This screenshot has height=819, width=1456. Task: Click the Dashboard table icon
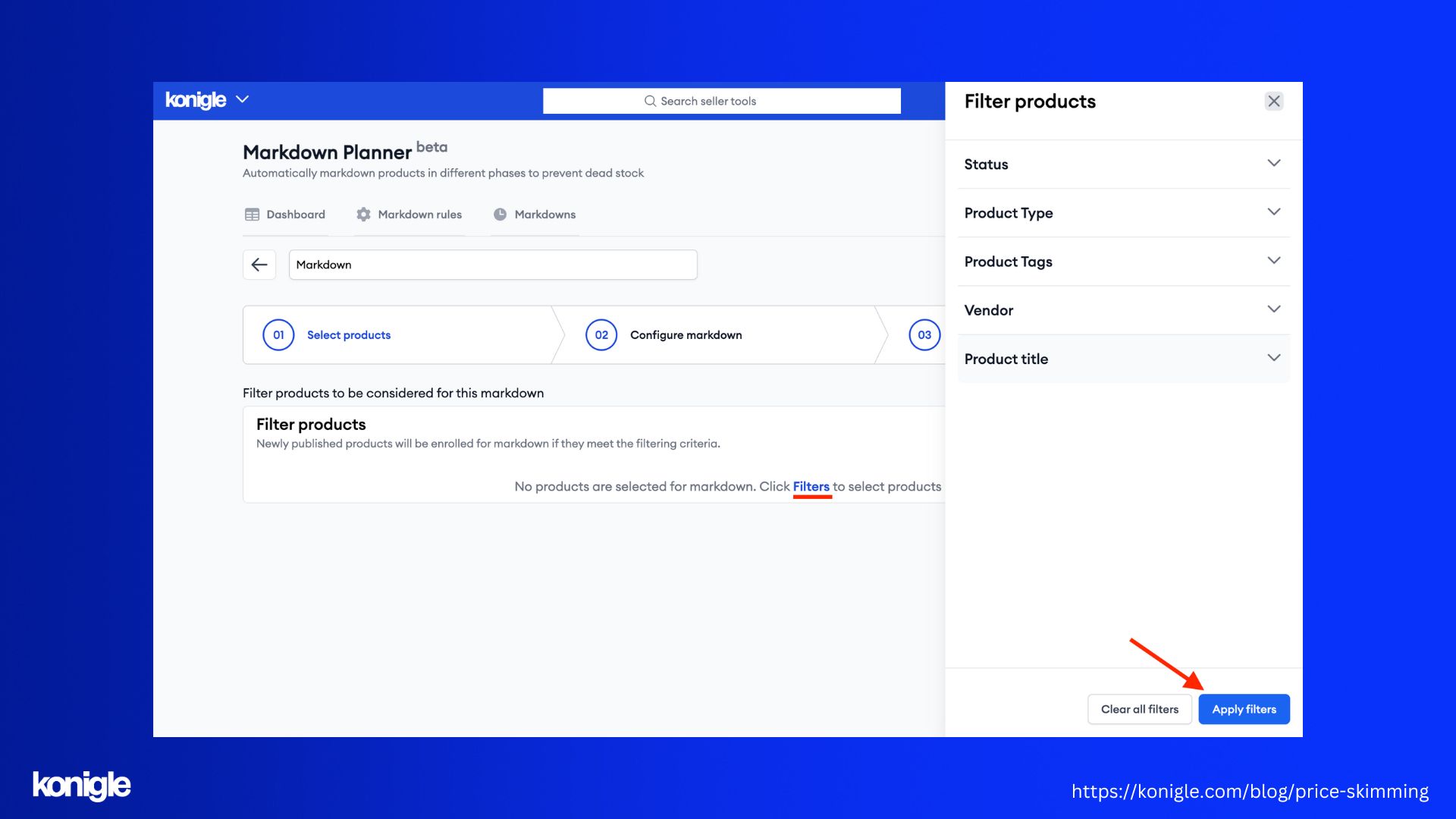click(252, 215)
